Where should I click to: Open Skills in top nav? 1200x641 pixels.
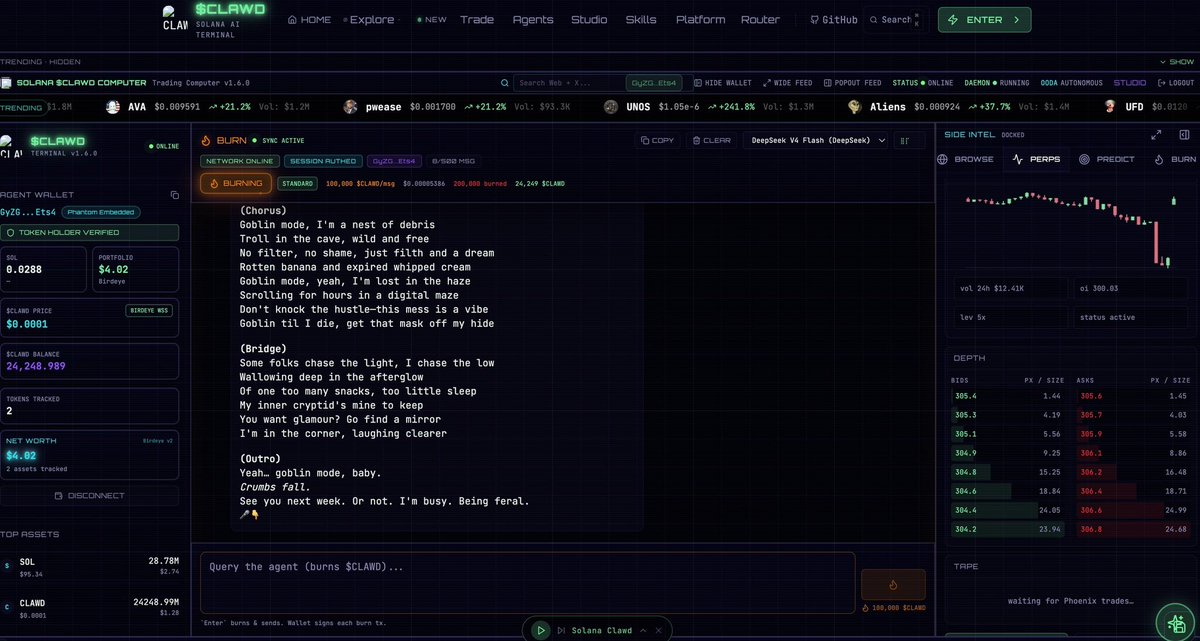point(641,20)
